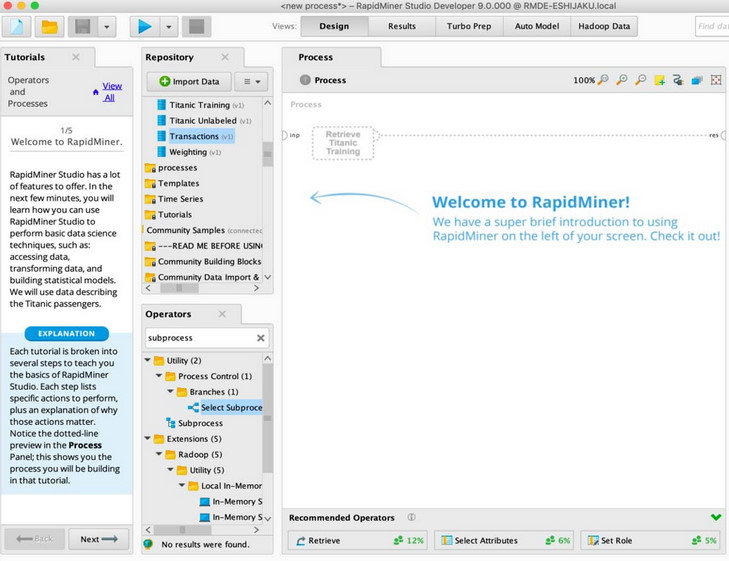Open Community Building Blocks folder
The height and width of the screenshot is (561, 729).
click(203, 262)
